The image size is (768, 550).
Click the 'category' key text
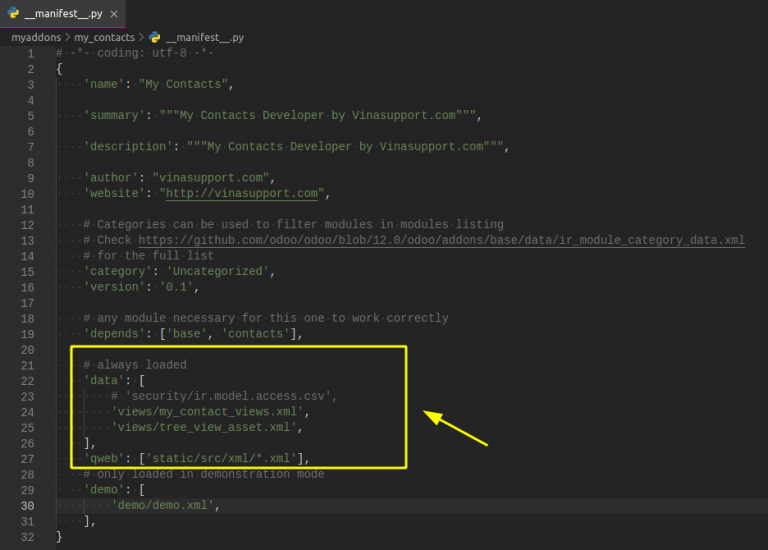coord(118,271)
